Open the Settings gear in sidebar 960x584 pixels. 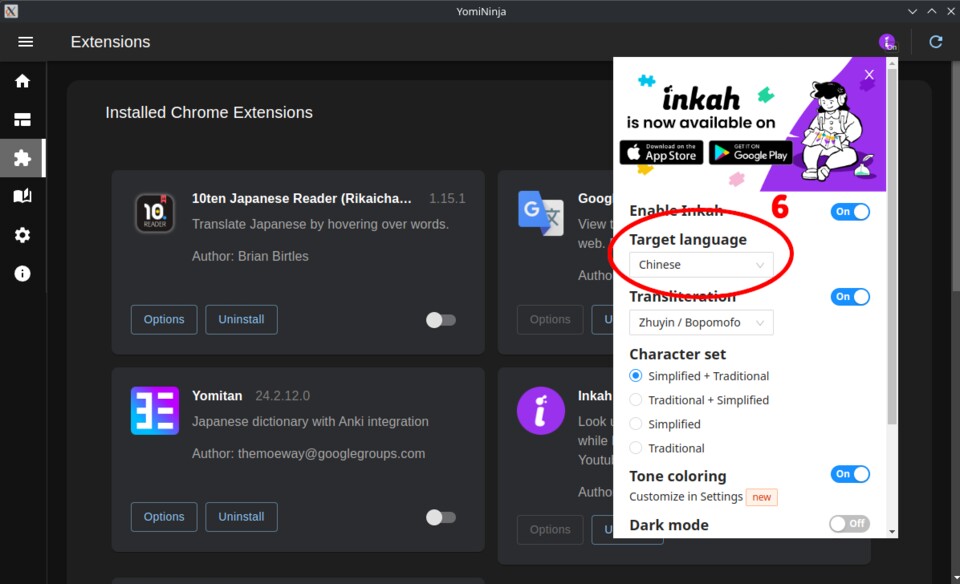coord(22,235)
